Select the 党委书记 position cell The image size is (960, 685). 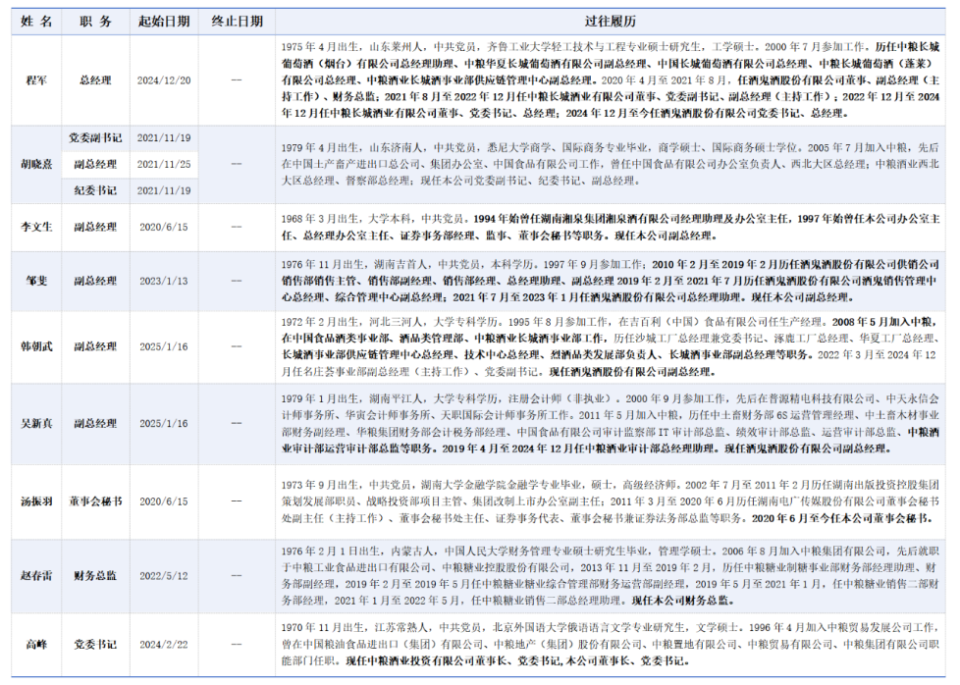click(x=96, y=645)
